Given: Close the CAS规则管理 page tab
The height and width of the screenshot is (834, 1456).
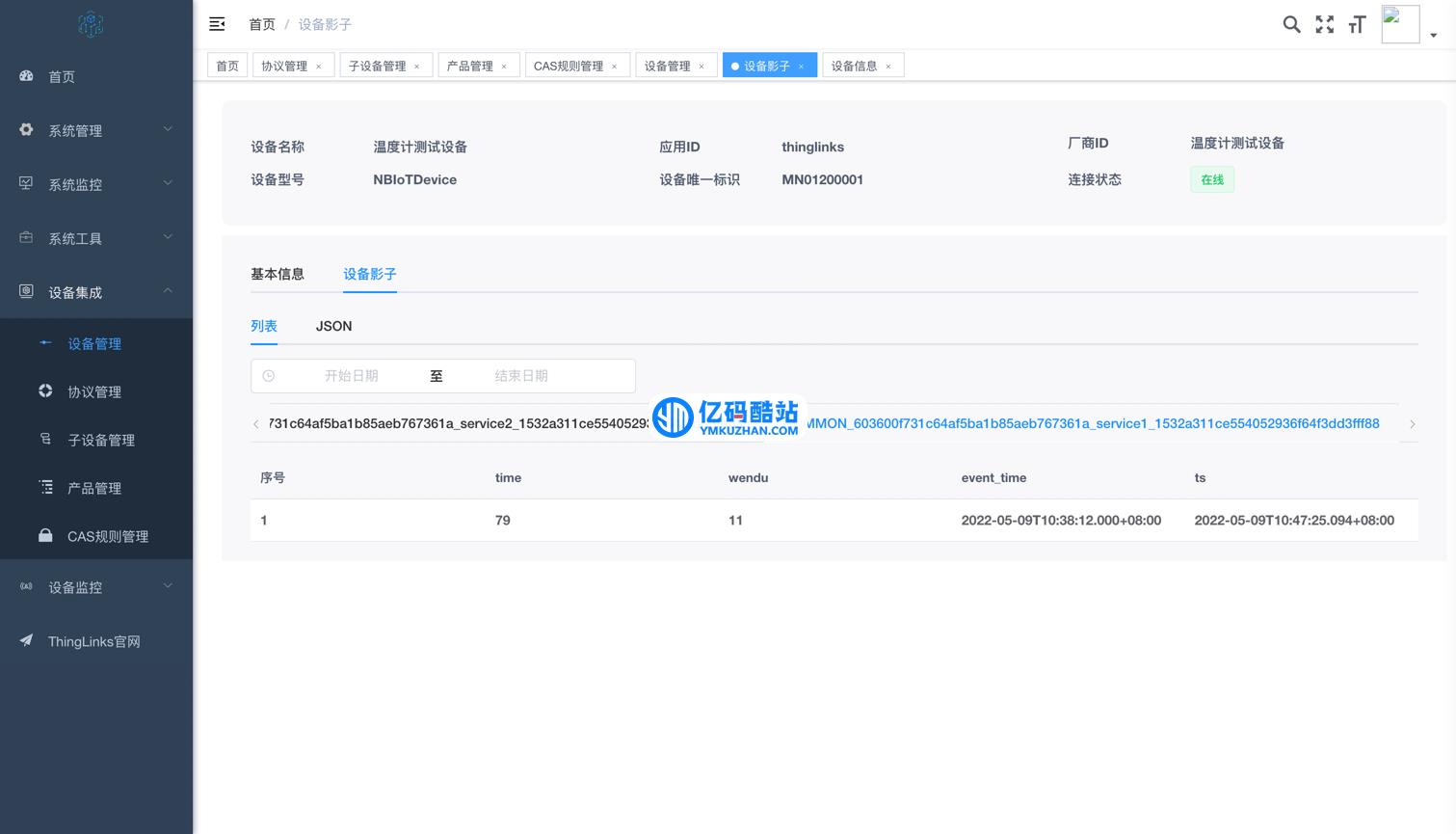Looking at the screenshot, I should [615, 67].
